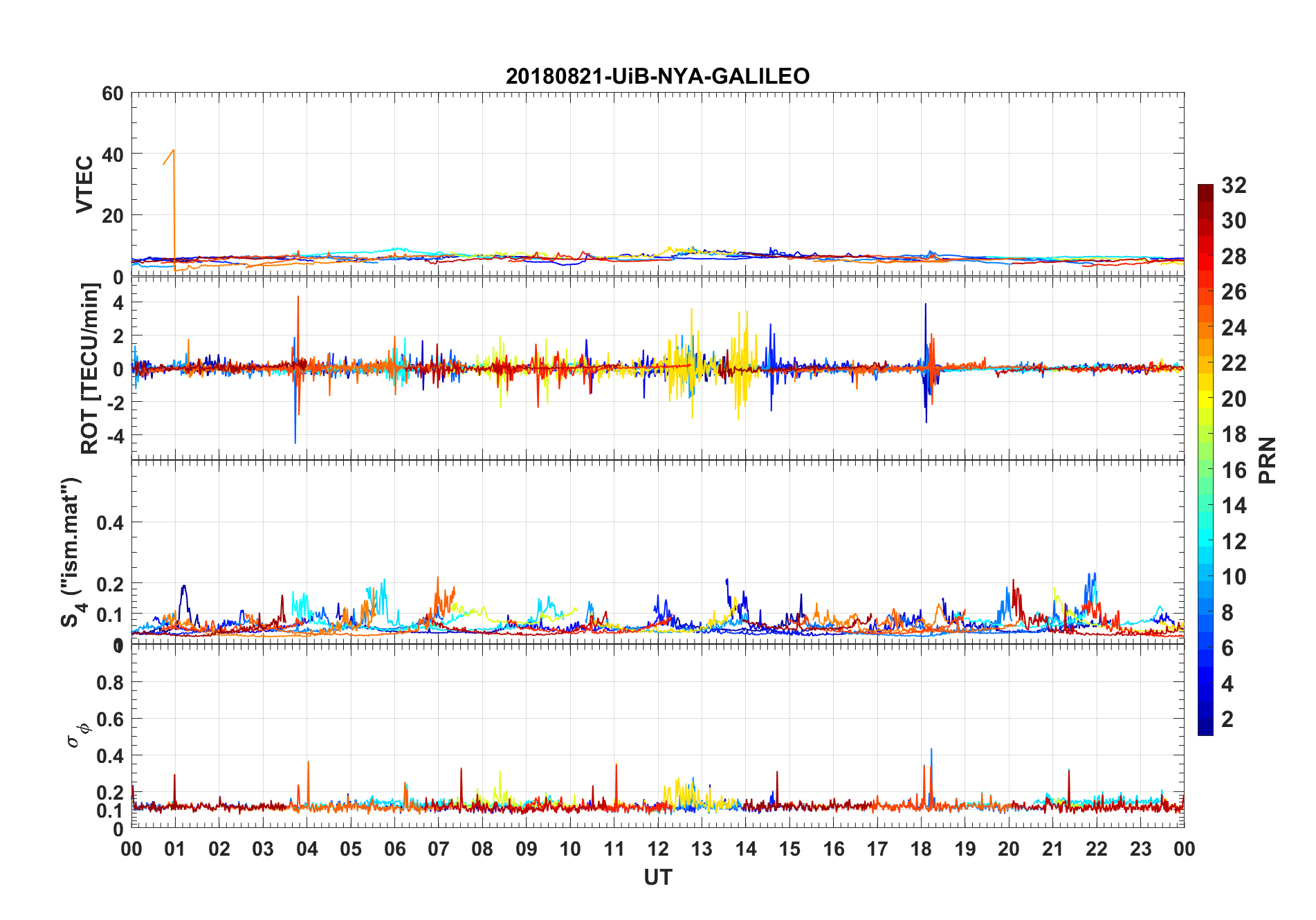This screenshot has height=920, width=1316.
Task: Click tick 0.4 on the sigma-phi axis
Action: (x=110, y=756)
